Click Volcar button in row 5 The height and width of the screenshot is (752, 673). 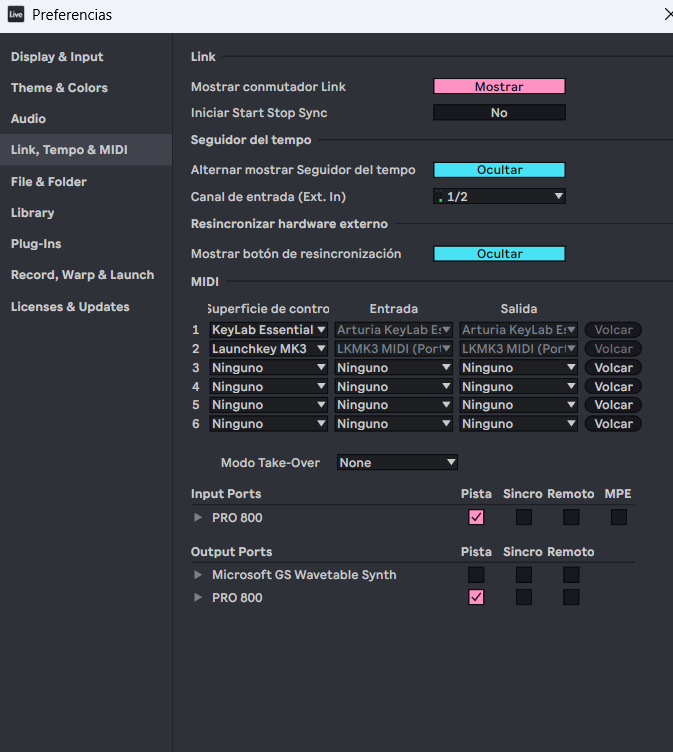pyautogui.click(x=613, y=405)
